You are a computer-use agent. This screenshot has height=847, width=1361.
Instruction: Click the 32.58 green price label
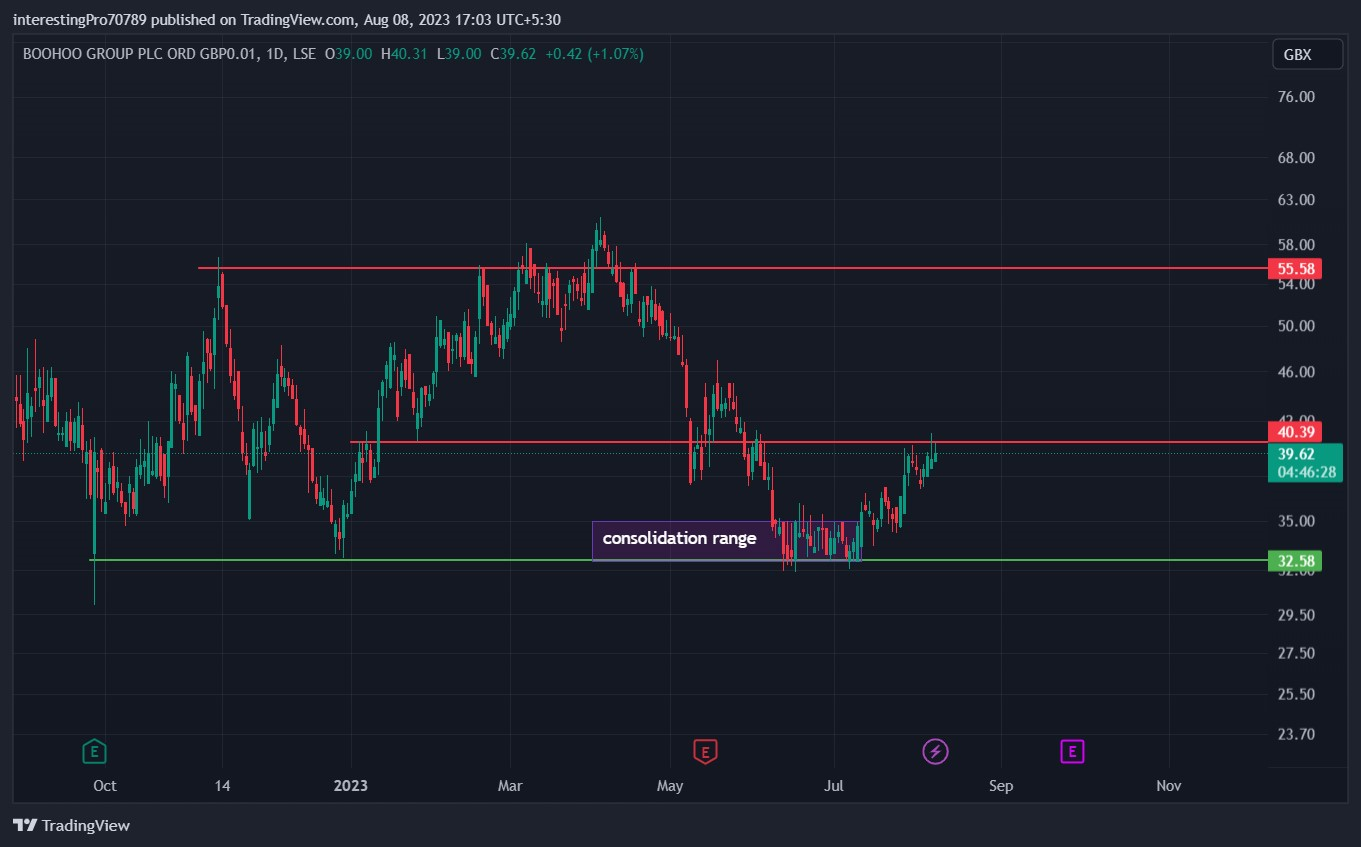tap(1295, 560)
